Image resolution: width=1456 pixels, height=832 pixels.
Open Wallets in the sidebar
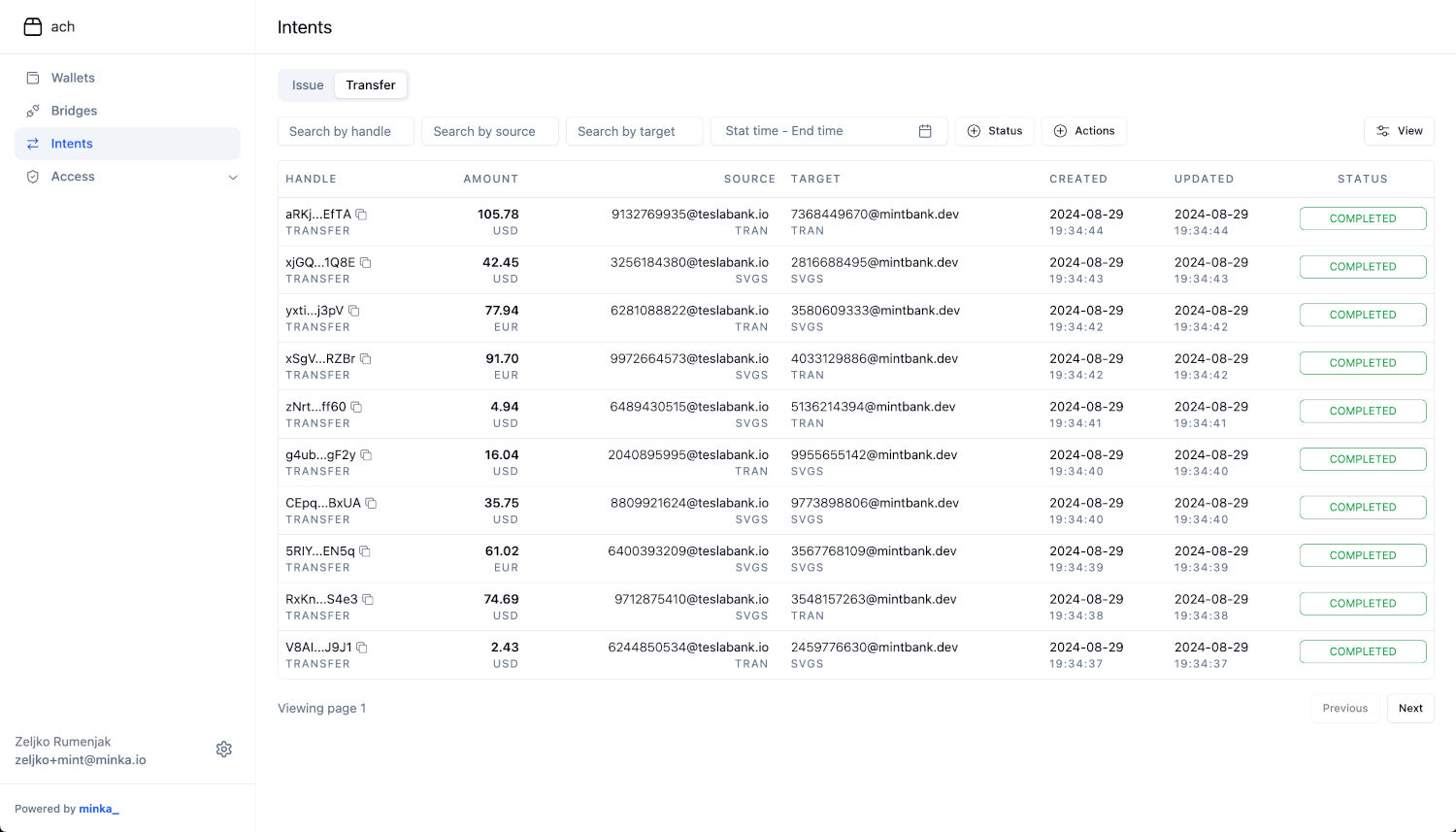(x=73, y=78)
